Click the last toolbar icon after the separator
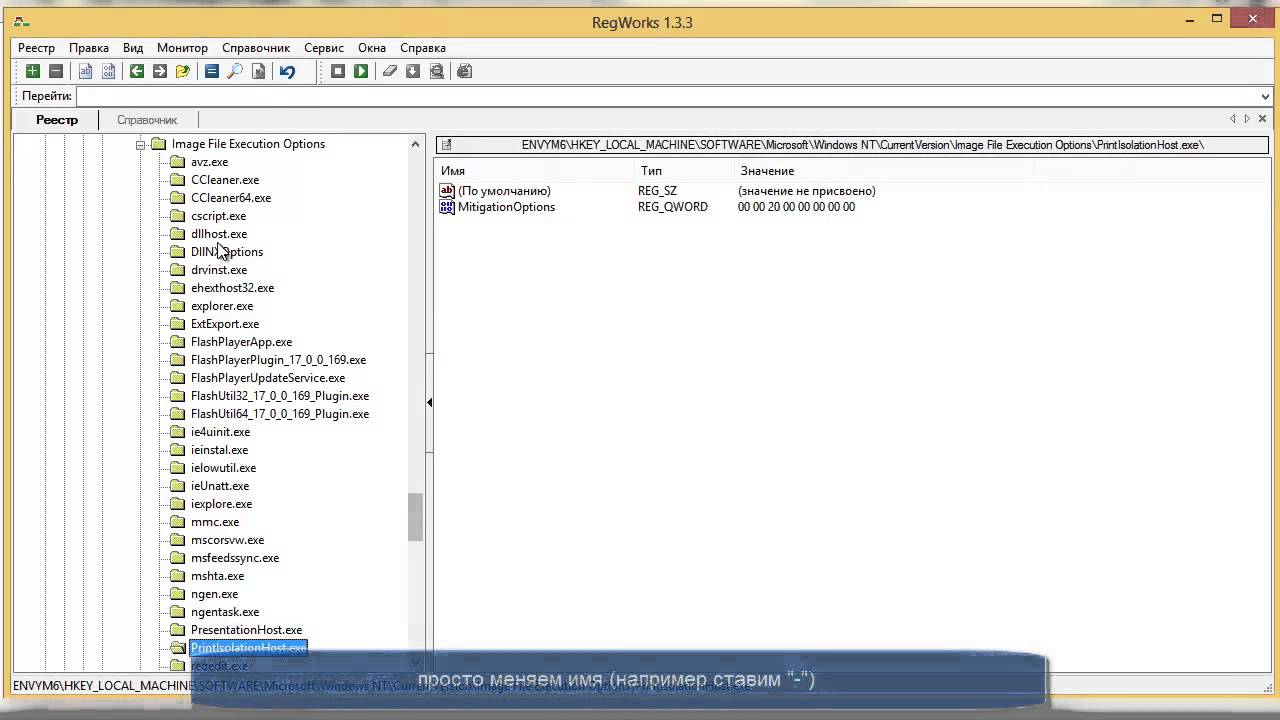 click(x=464, y=71)
